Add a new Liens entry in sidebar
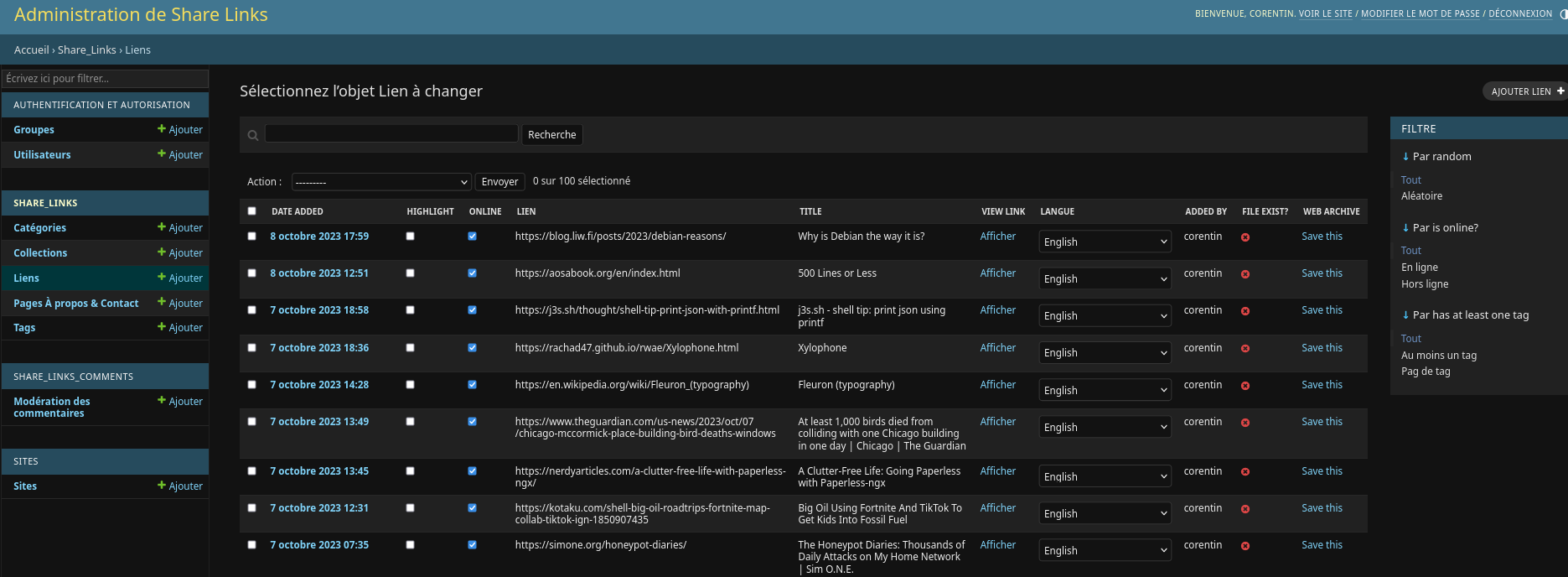The image size is (1568, 577). pos(180,278)
